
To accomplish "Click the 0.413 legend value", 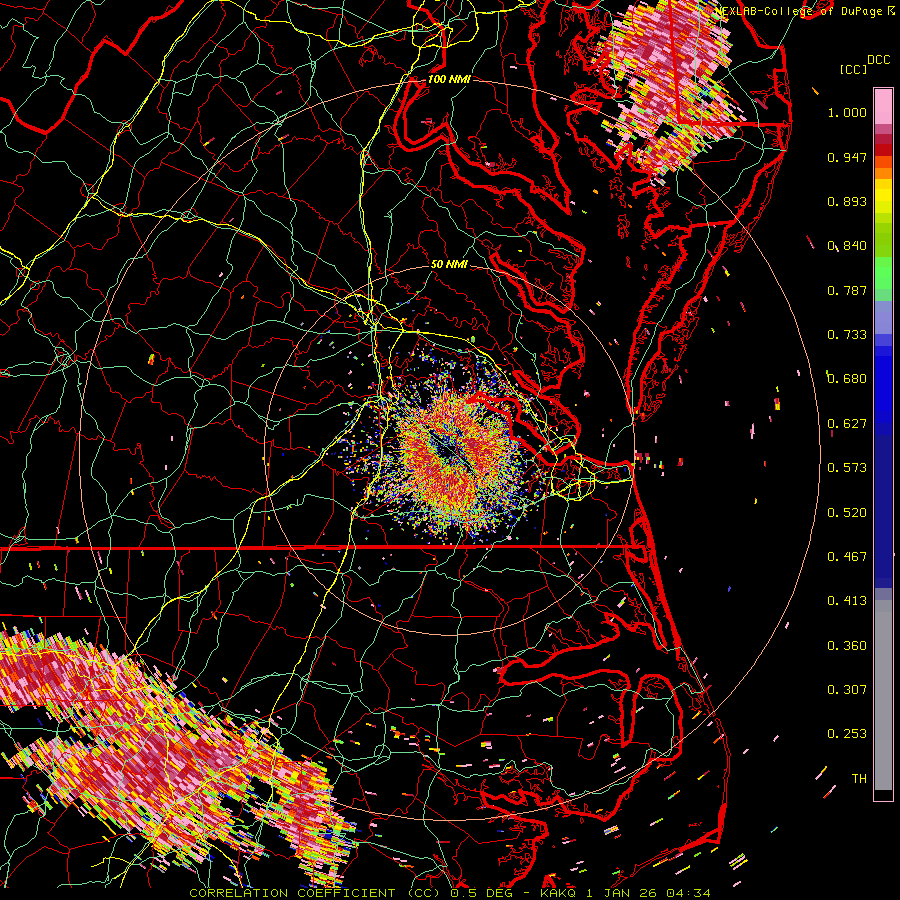I will (847, 601).
